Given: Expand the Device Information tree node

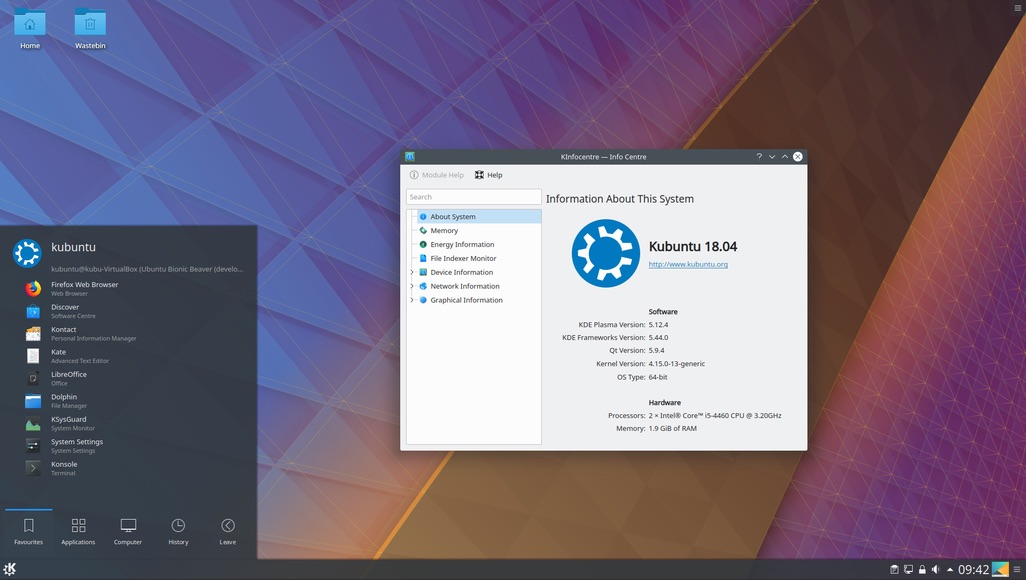Looking at the screenshot, I should [x=412, y=272].
